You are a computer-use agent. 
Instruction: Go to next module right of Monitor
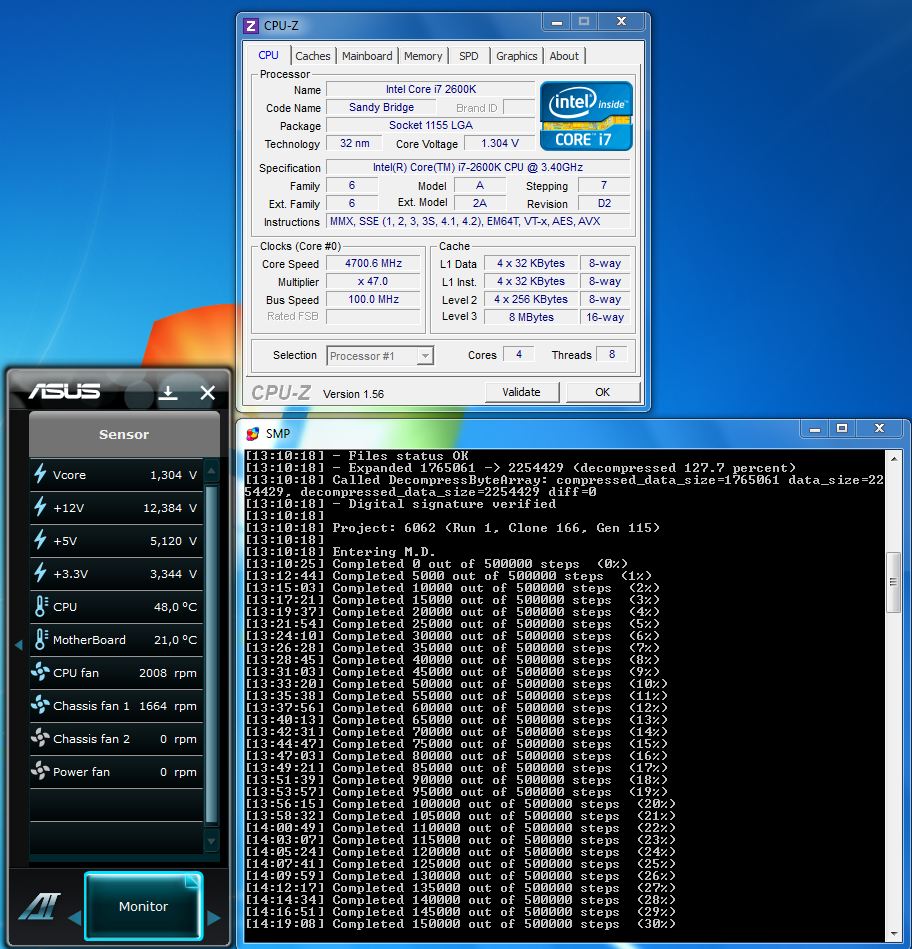click(214, 918)
